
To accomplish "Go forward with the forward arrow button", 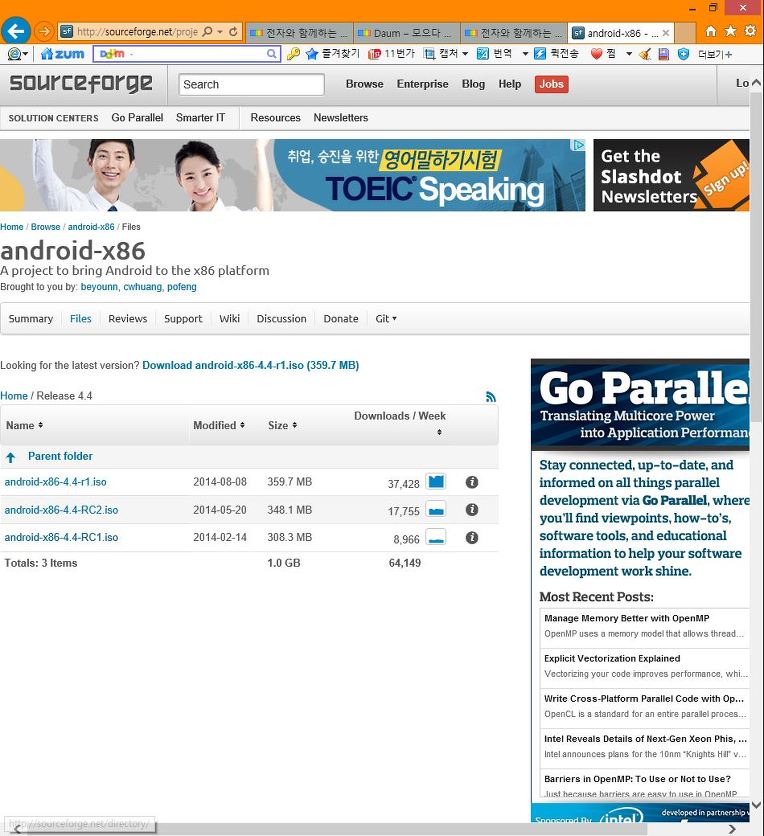I will (44, 31).
